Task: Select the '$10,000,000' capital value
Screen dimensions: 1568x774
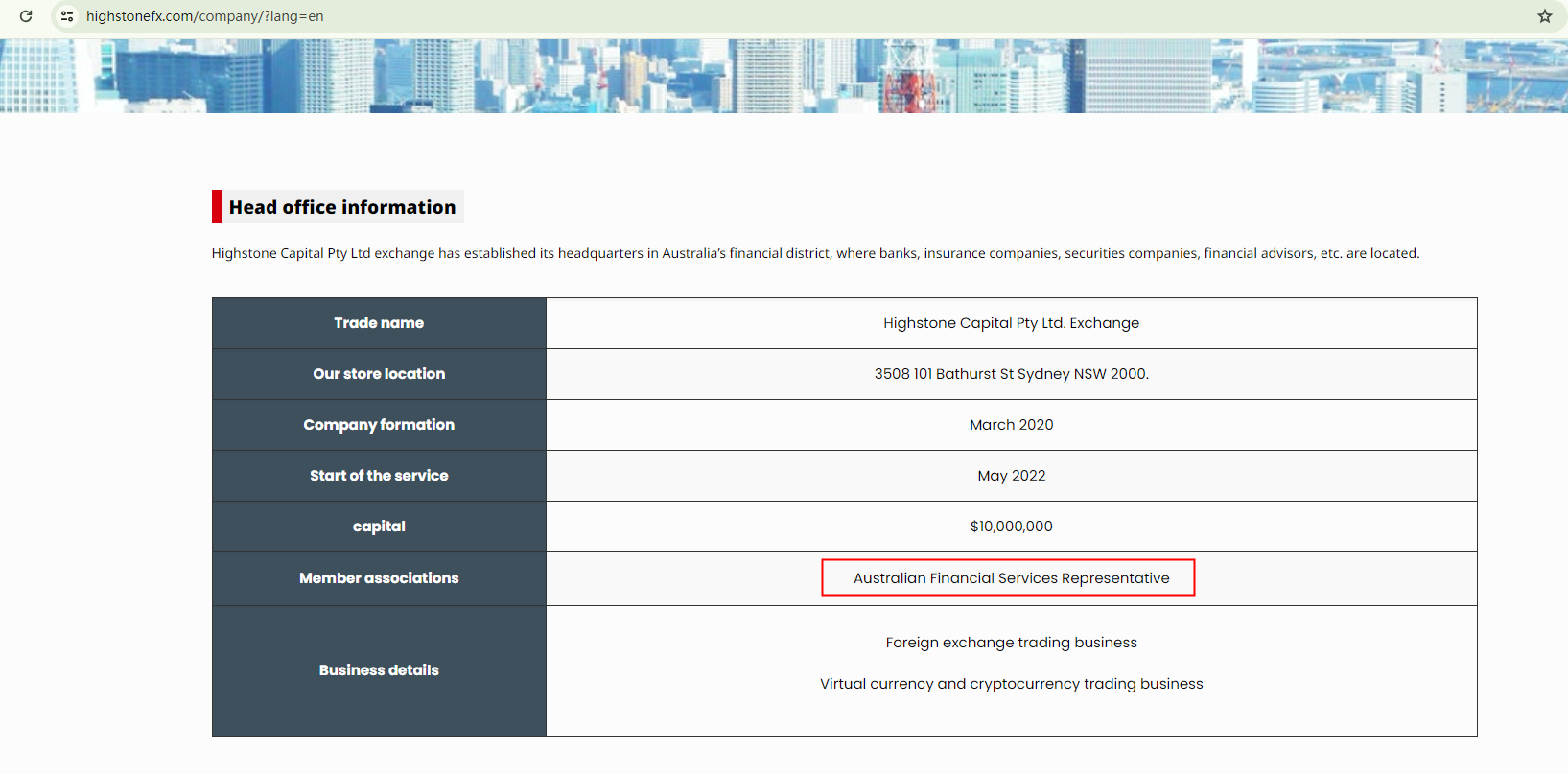Action: click(x=1011, y=527)
